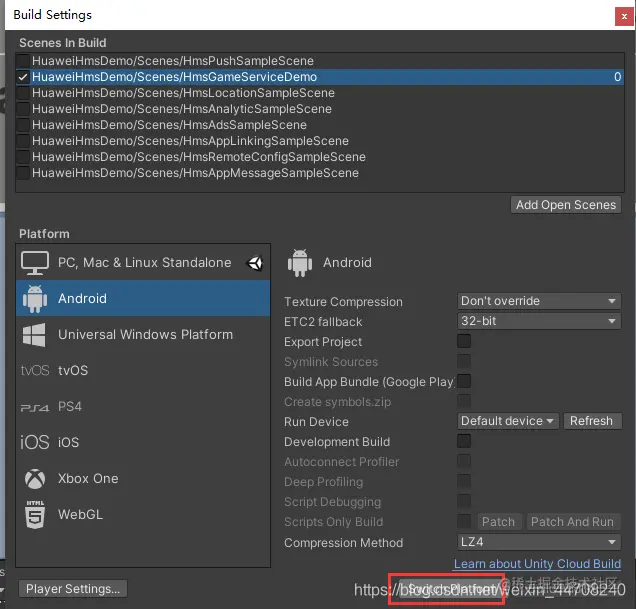Open ETC2 fallback 32-bit dropdown
The width and height of the screenshot is (636, 609).
539,321
